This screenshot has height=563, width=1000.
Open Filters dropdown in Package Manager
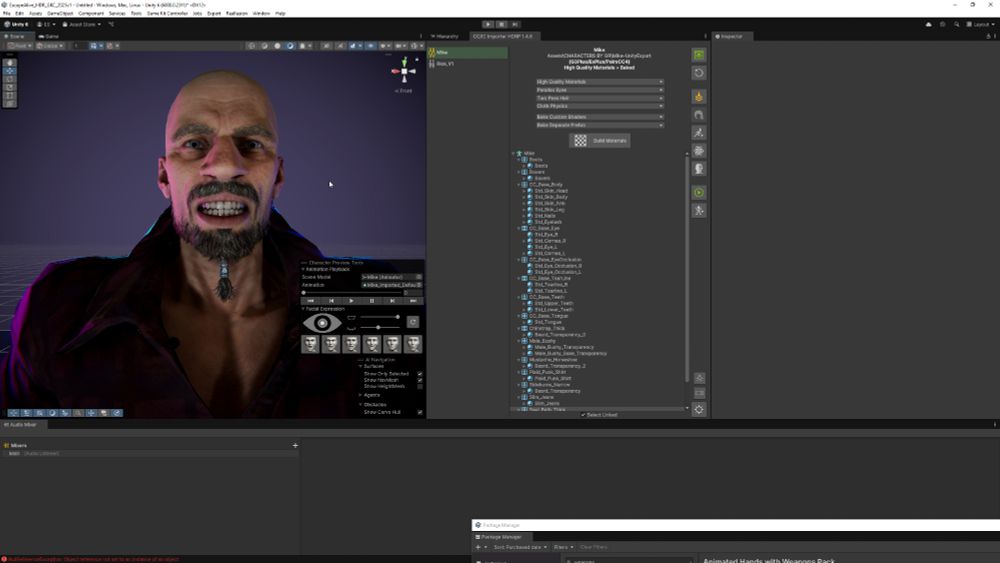(x=563, y=547)
